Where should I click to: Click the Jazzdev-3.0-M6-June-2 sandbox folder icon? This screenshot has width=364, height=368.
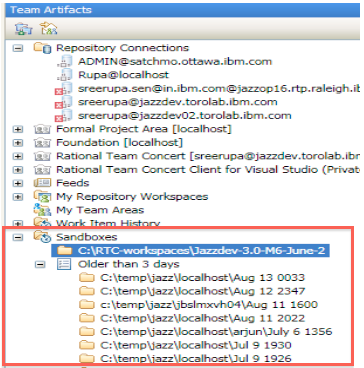pyautogui.click(x=65, y=250)
